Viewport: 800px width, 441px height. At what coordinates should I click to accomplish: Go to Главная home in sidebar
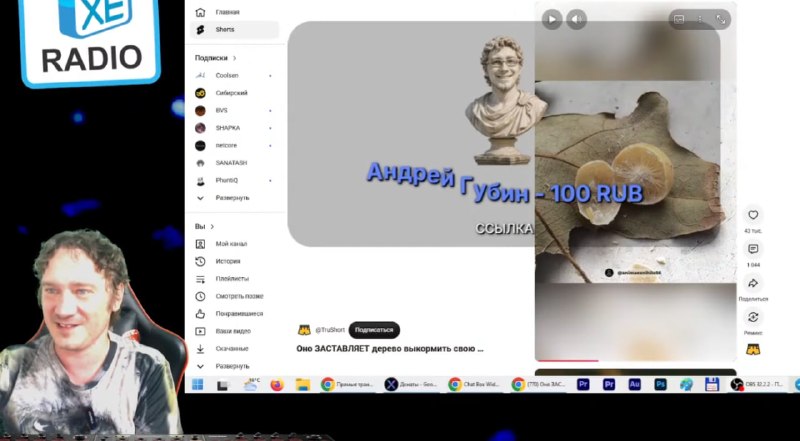(x=235, y=12)
